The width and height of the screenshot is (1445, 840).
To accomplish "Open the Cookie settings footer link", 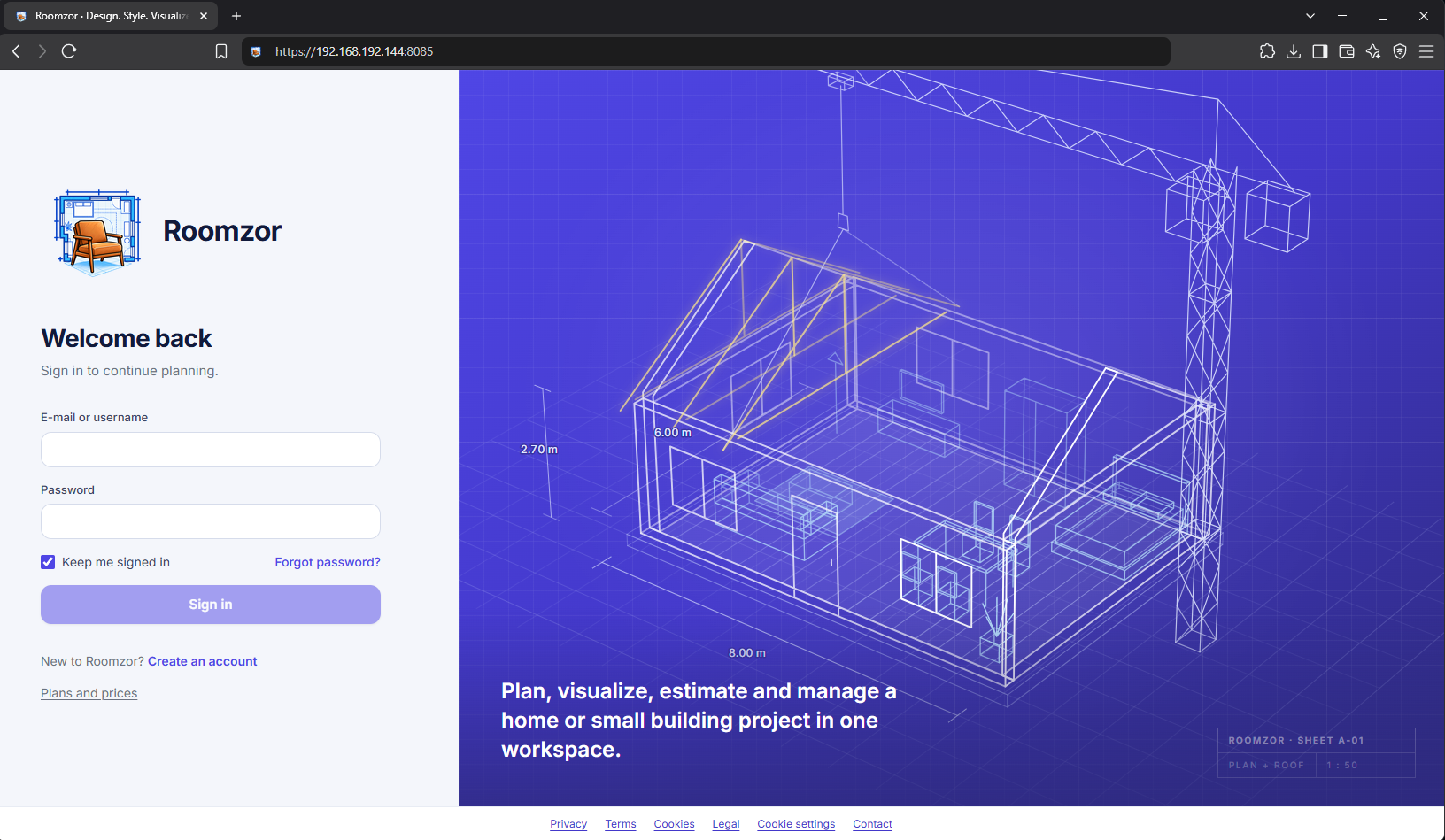I will (x=796, y=824).
